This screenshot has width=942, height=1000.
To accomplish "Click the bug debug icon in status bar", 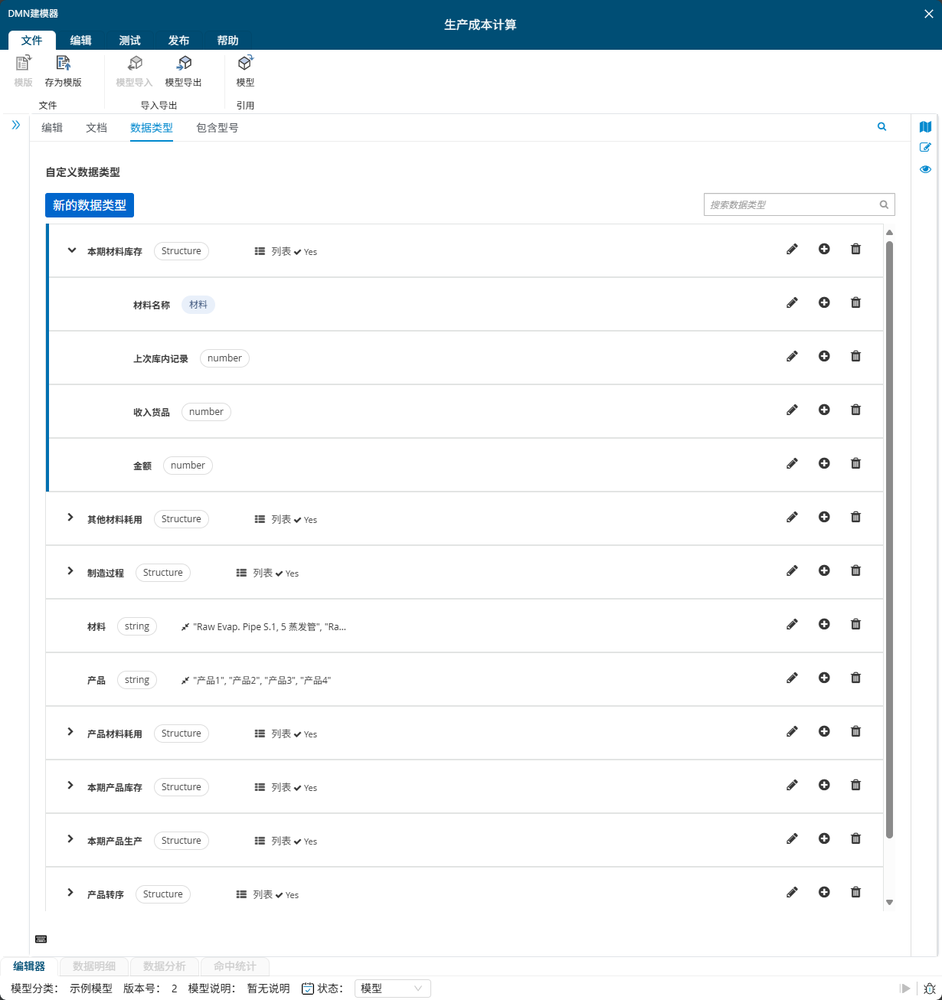I will tap(929, 988).
